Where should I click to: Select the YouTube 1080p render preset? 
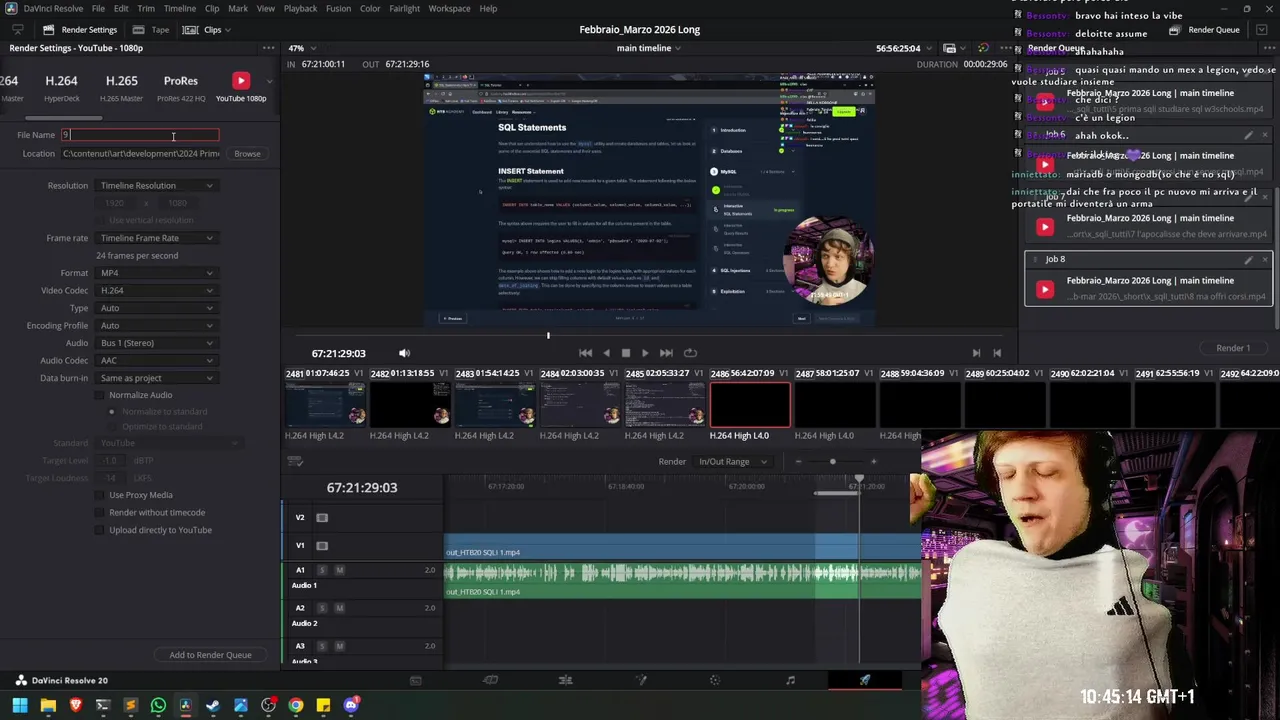coord(240,86)
